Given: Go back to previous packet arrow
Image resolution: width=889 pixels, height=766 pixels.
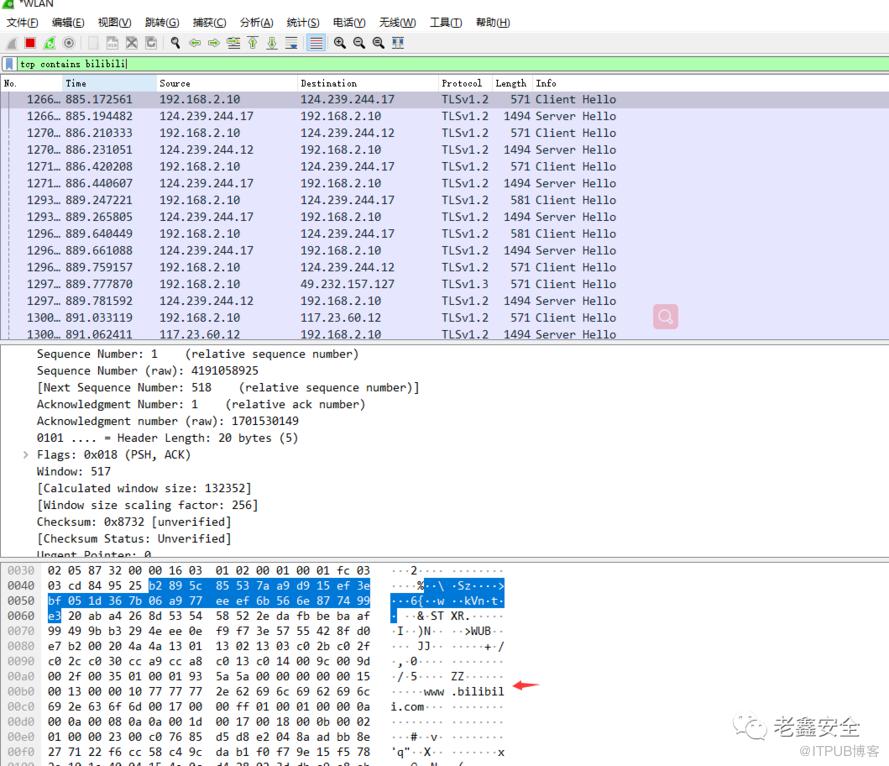Looking at the screenshot, I should (x=195, y=43).
